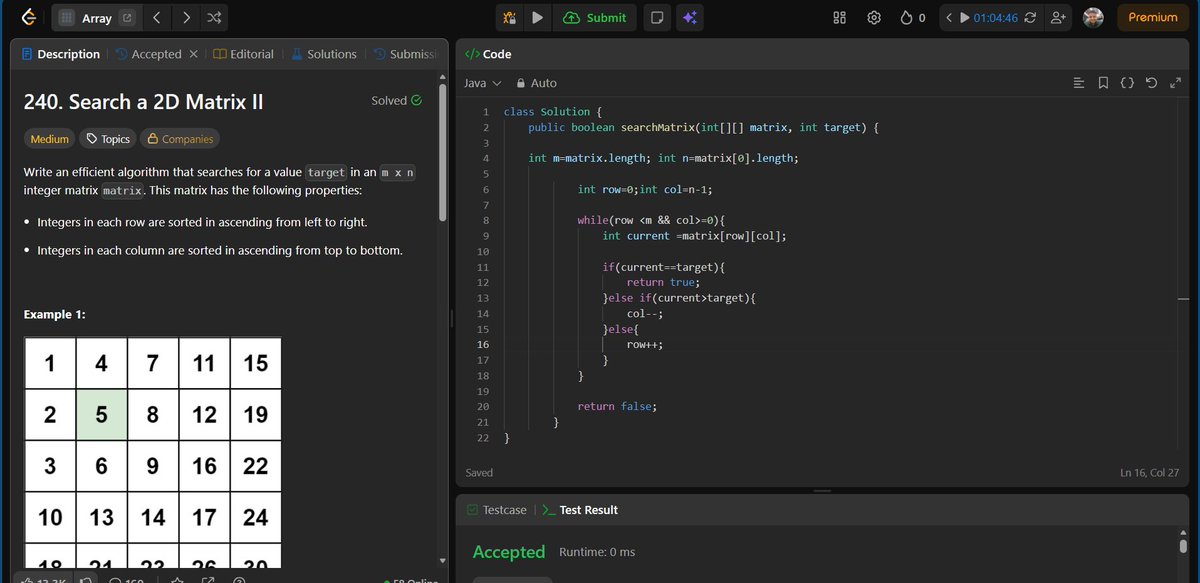Toggle the Auto lock setting

[536, 83]
